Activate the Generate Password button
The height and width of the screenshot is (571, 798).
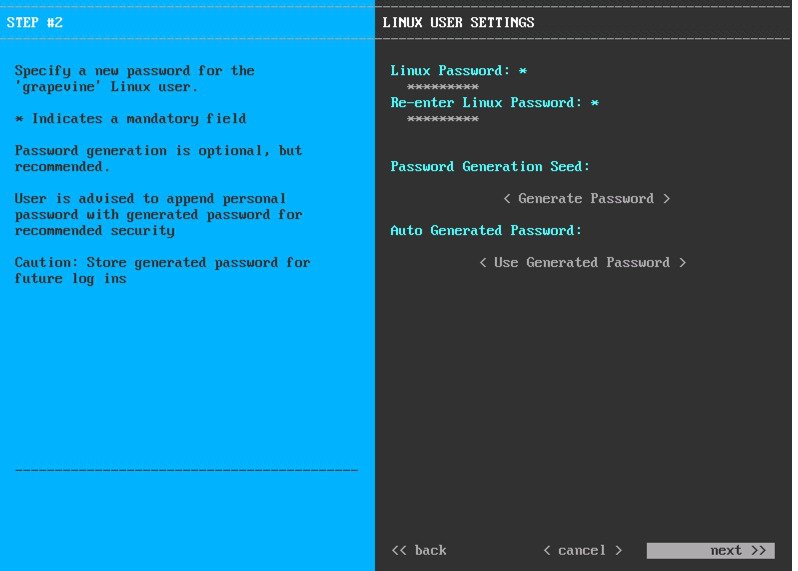pos(586,199)
